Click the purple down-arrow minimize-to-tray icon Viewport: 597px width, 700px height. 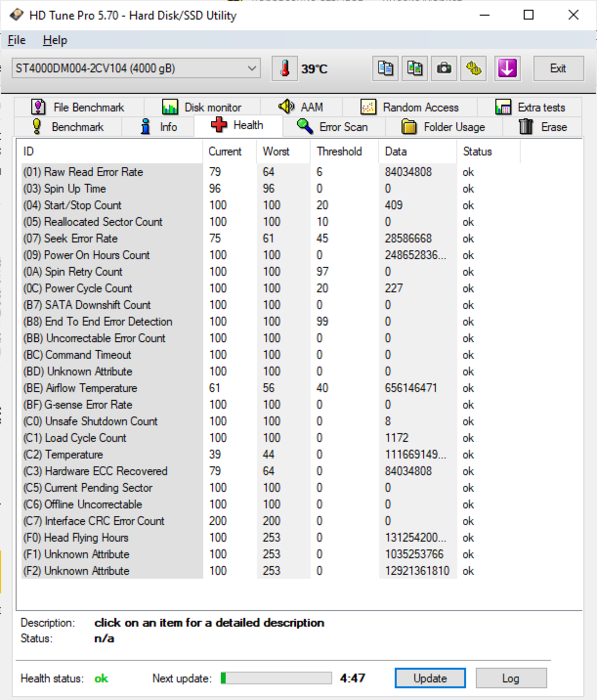pos(507,69)
